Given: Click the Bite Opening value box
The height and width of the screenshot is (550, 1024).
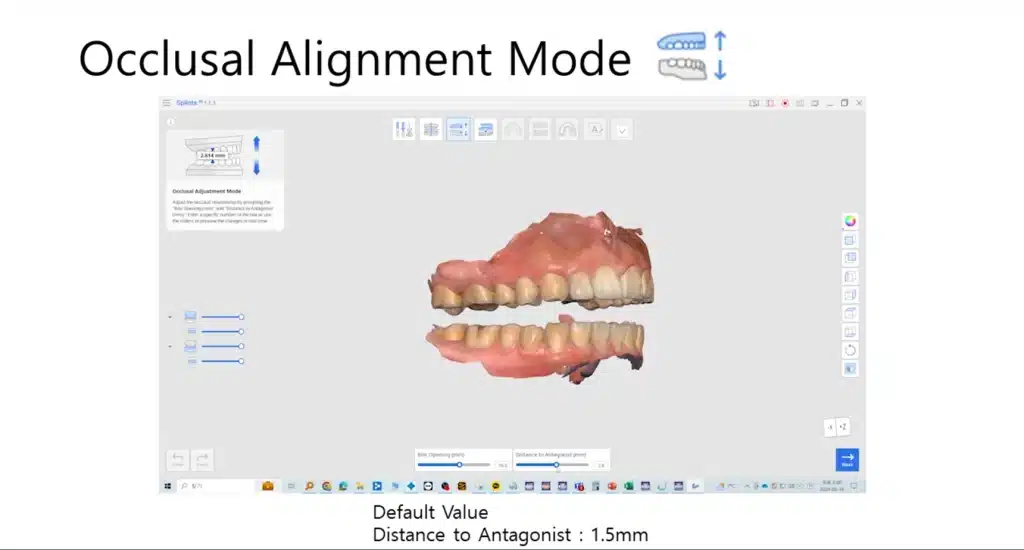Looking at the screenshot, I should [x=502, y=465].
